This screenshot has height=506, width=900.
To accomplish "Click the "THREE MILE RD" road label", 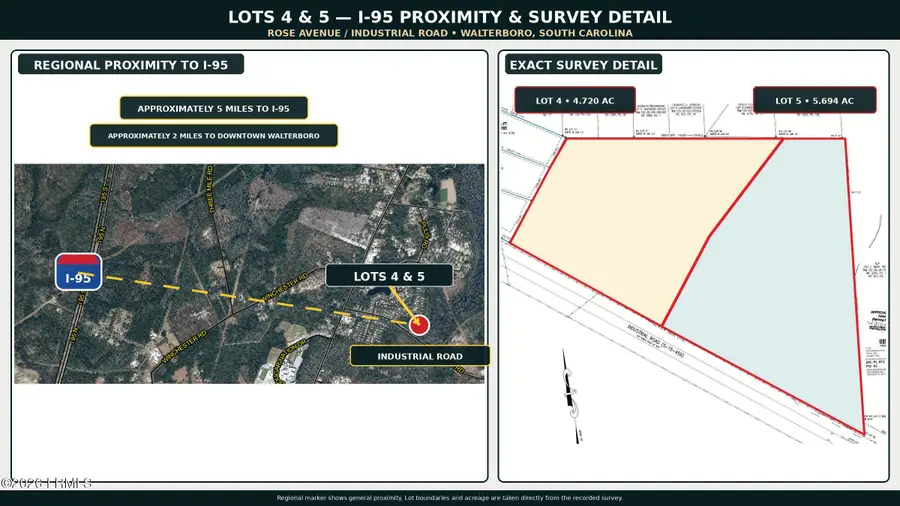I will [x=210, y=189].
